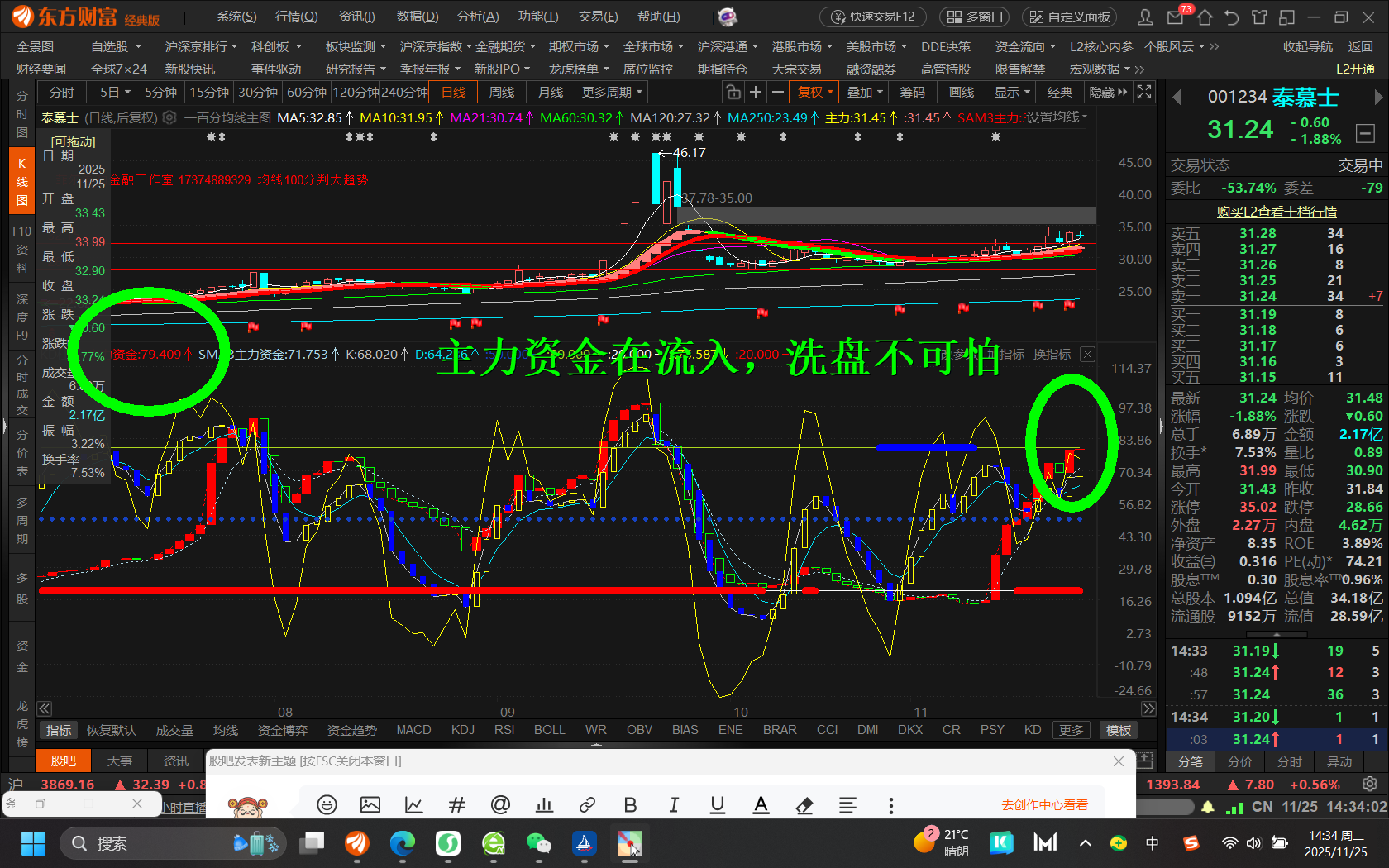Open the 显示 display dropdown
Screen dimensions: 1389x868
pyautogui.click(x=1012, y=92)
